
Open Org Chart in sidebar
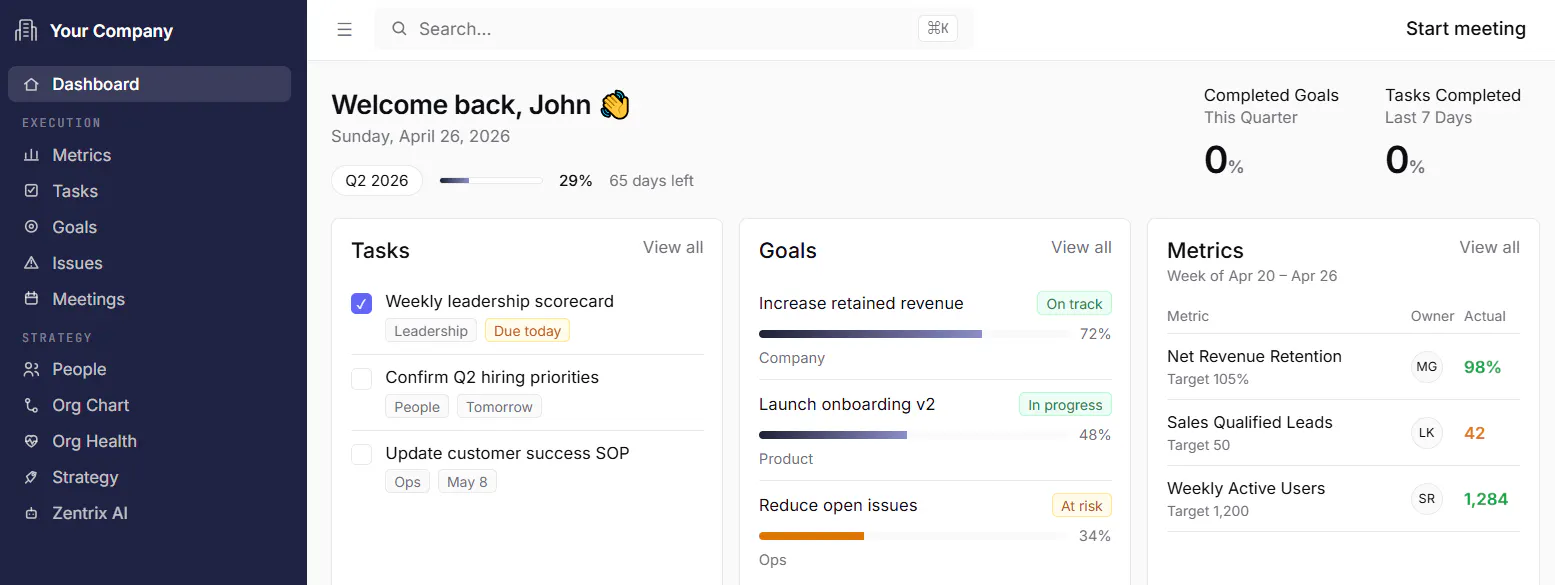150,405
